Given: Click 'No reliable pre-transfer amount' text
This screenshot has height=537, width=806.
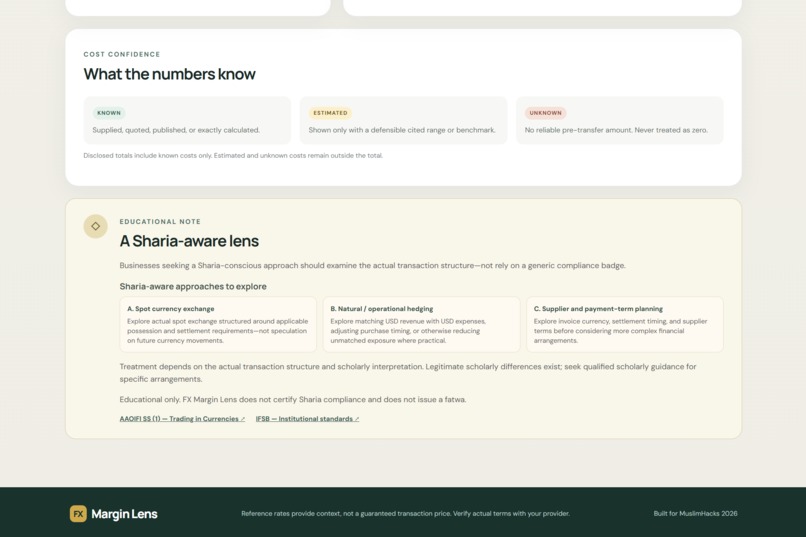Looking at the screenshot, I should (616, 130).
